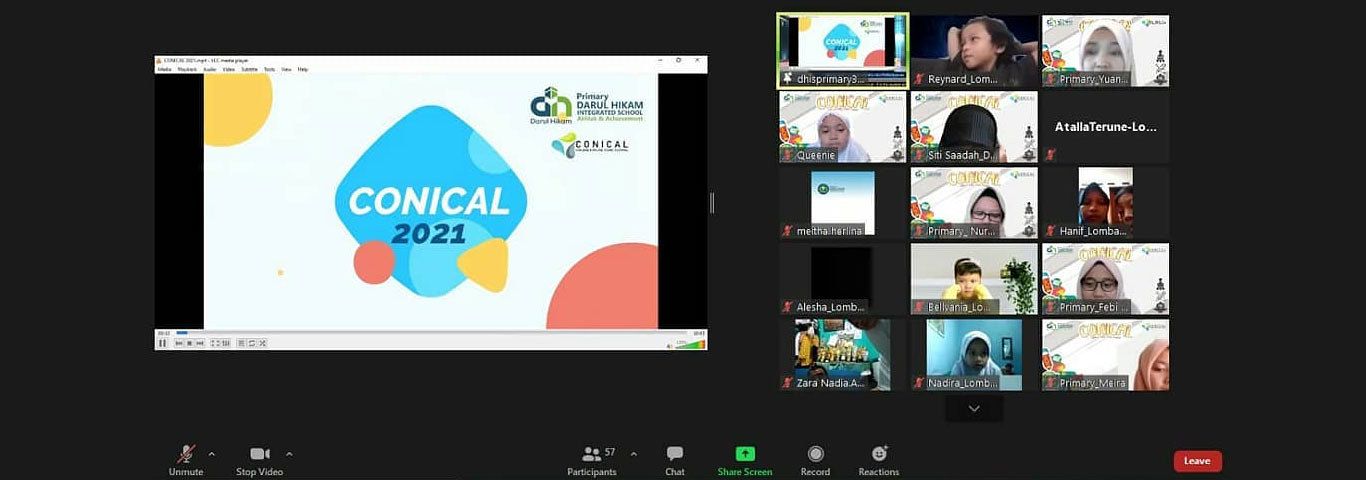Open VLC Media menu
Viewport: 1366px width, 480px height.
click(164, 69)
